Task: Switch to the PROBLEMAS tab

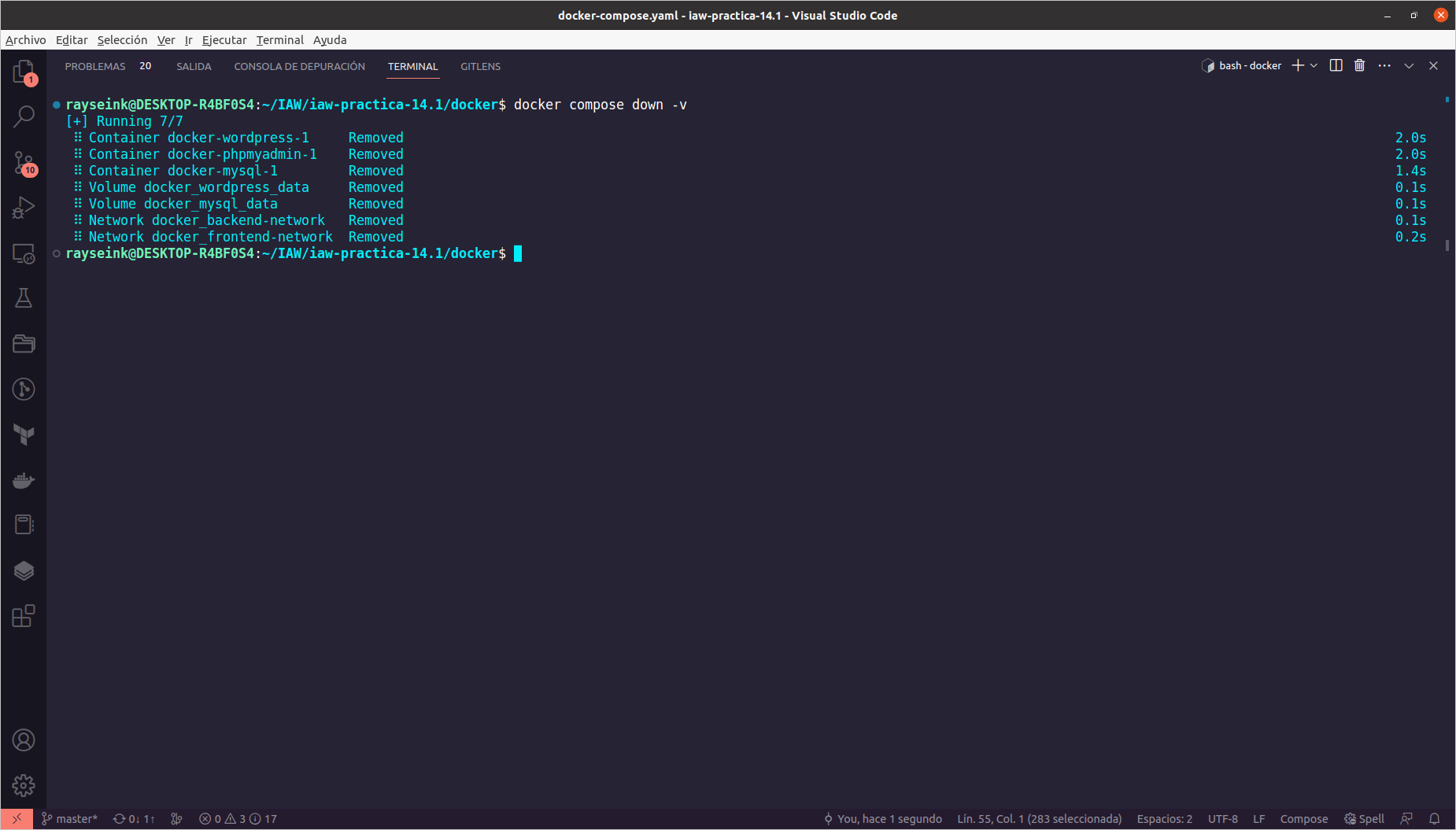Action: coord(95,66)
